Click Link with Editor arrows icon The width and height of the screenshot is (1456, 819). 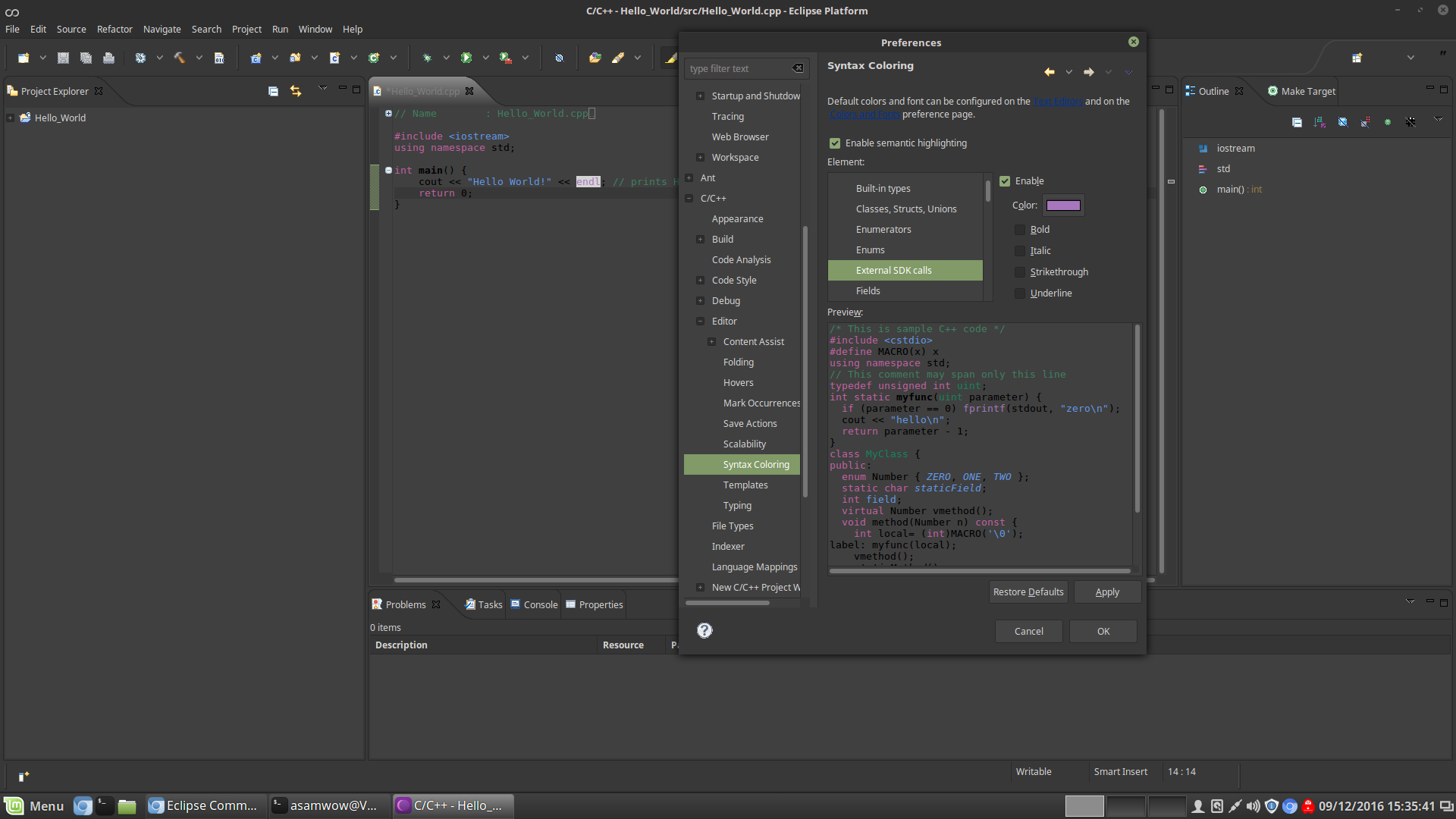coord(296,91)
